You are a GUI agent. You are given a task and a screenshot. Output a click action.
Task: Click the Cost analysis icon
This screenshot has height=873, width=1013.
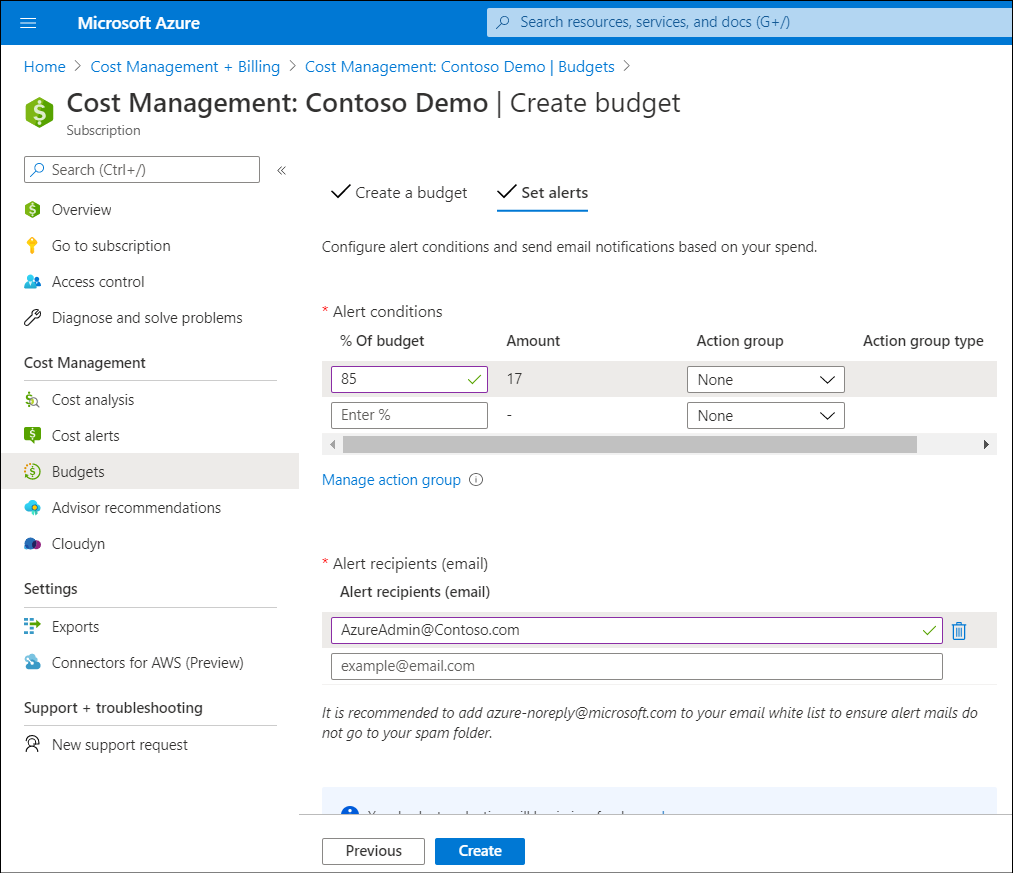[32, 400]
